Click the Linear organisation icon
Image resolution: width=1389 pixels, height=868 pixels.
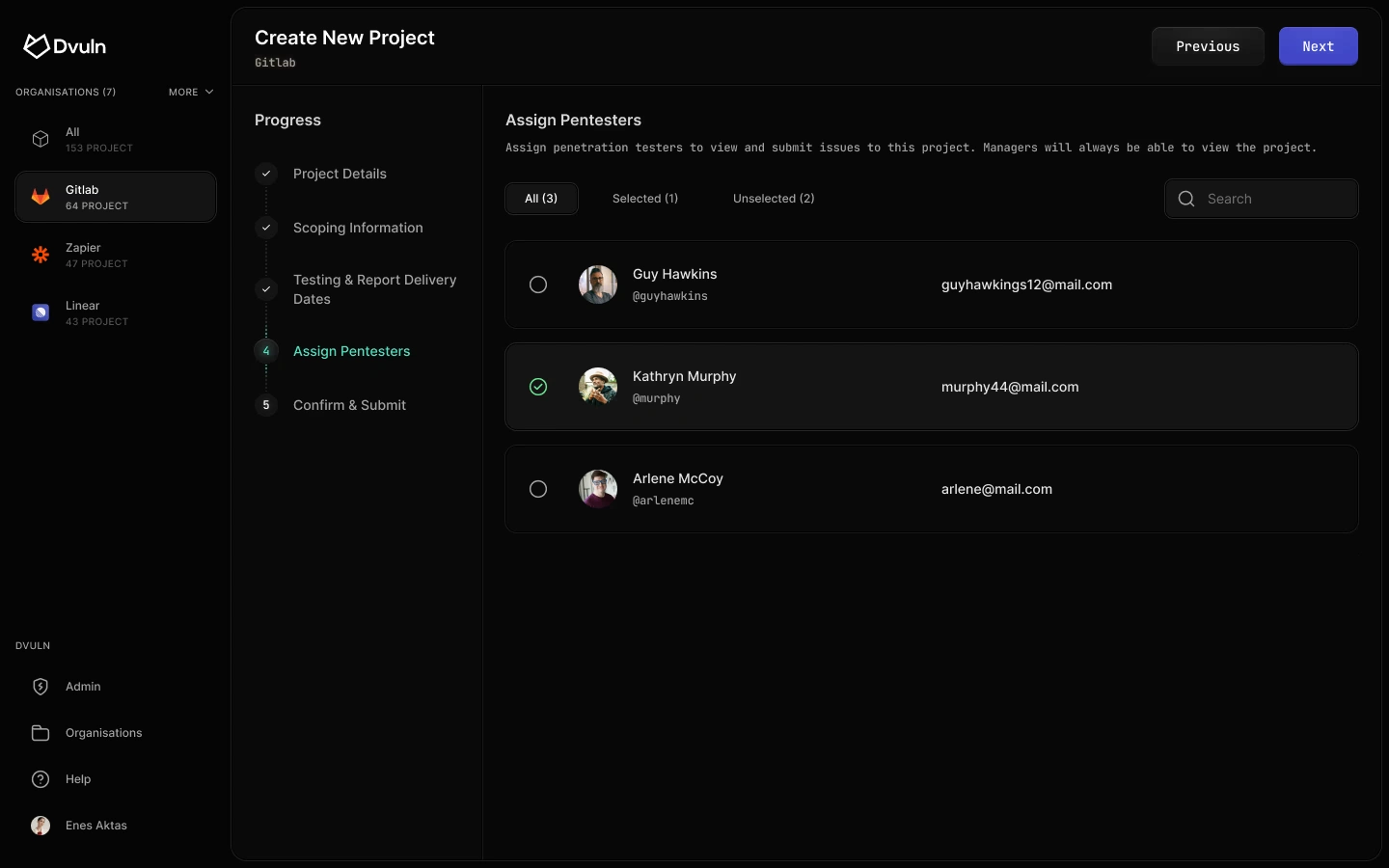[41, 312]
